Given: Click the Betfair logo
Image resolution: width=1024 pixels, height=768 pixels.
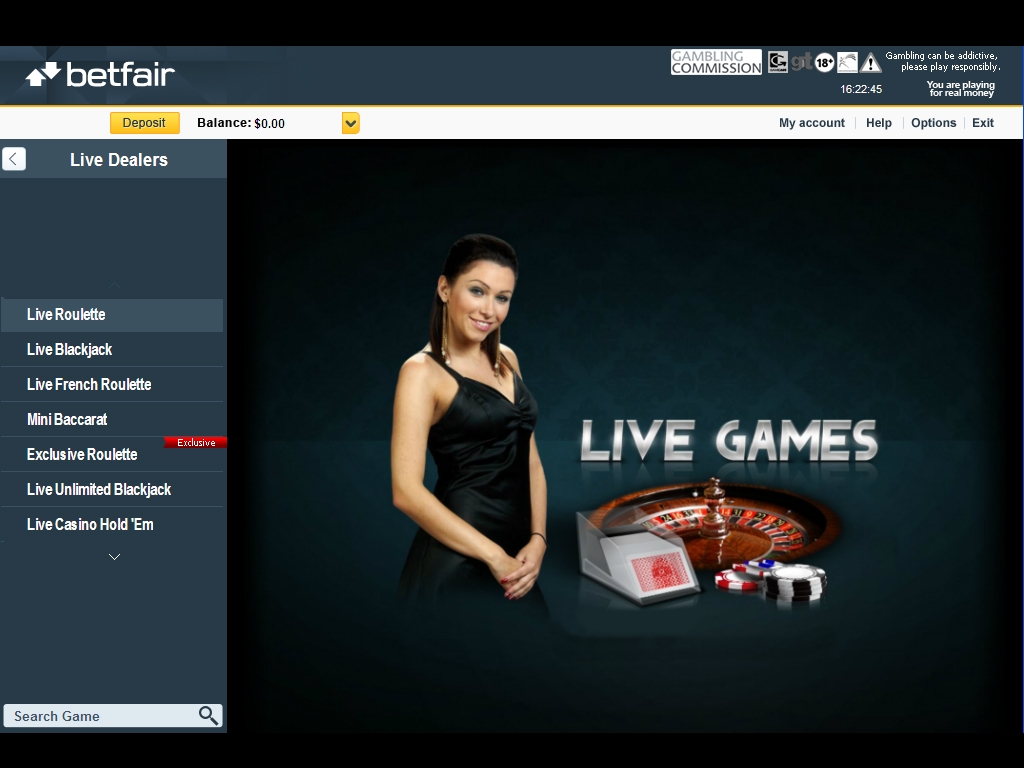Looking at the screenshot, I should pyautogui.click(x=100, y=75).
